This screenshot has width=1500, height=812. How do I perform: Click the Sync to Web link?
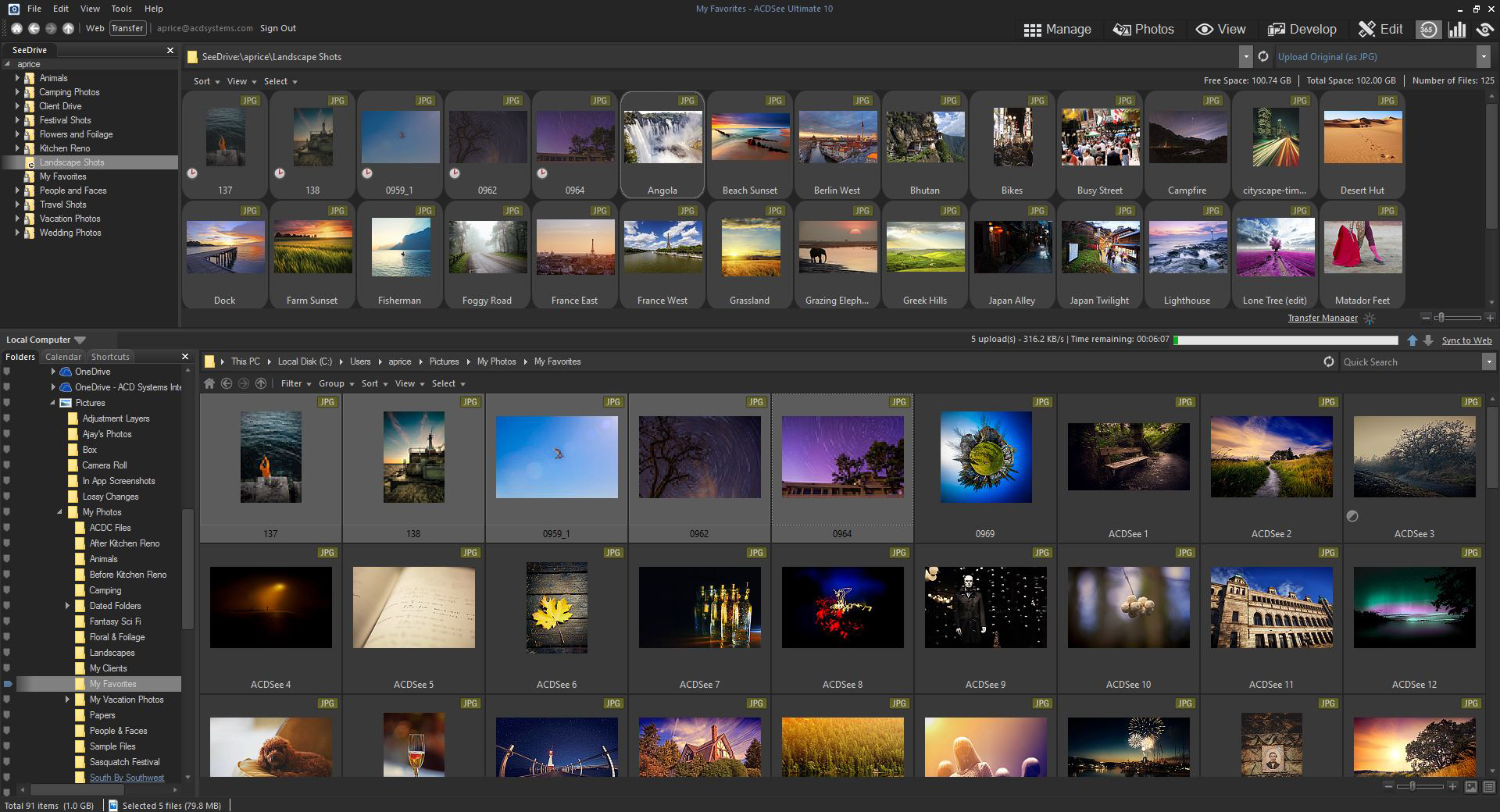(1466, 340)
